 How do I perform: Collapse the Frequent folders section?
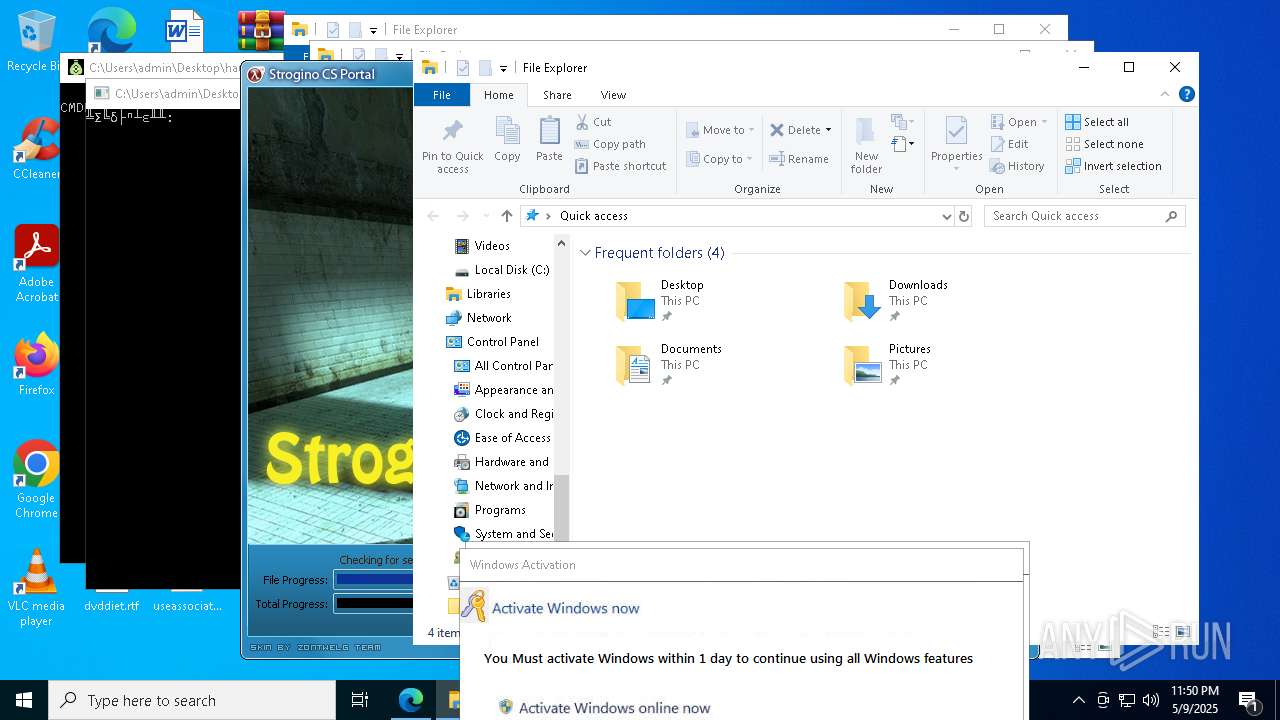click(x=586, y=253)
